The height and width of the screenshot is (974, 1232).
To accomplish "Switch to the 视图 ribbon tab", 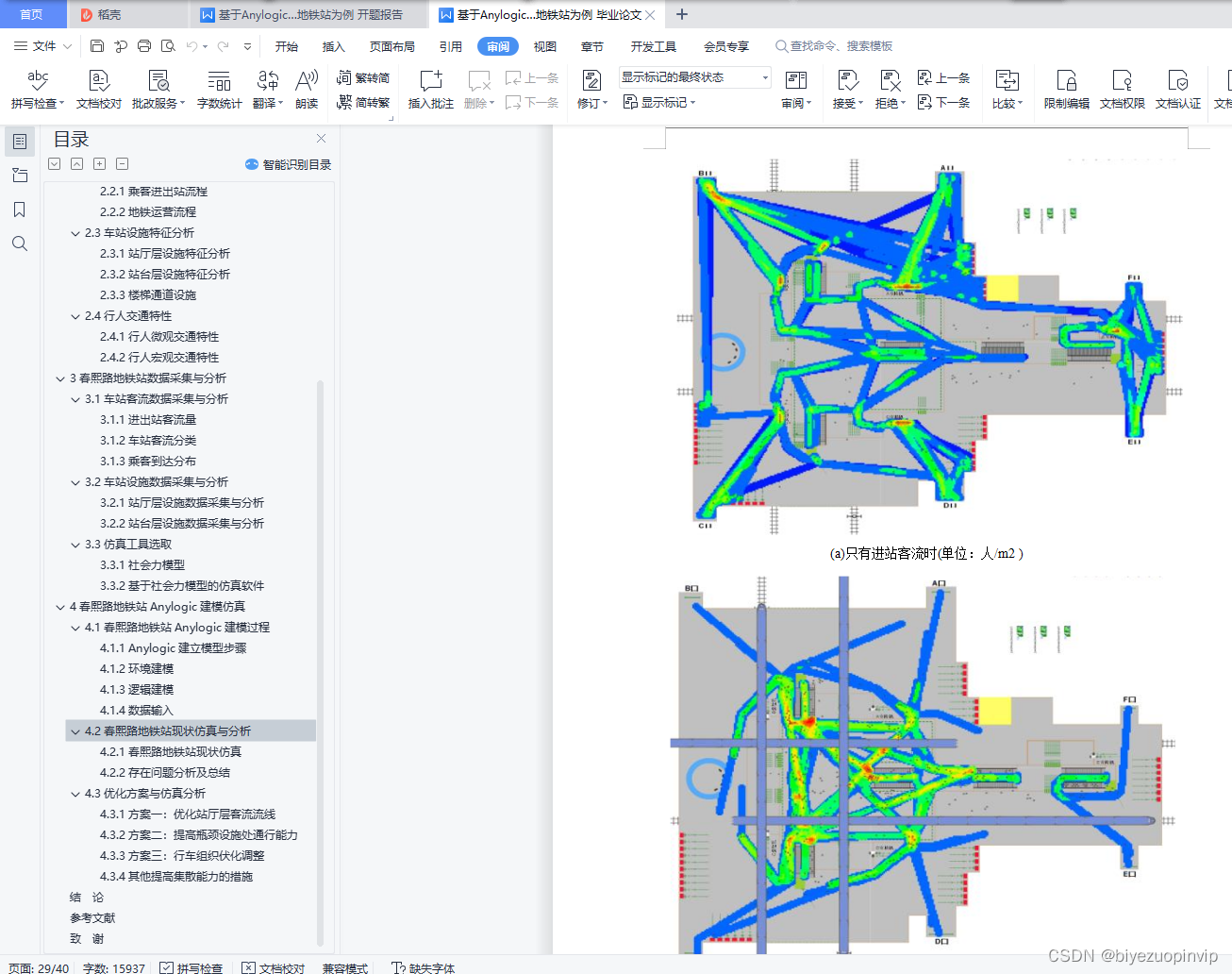I will coord(545,46).
